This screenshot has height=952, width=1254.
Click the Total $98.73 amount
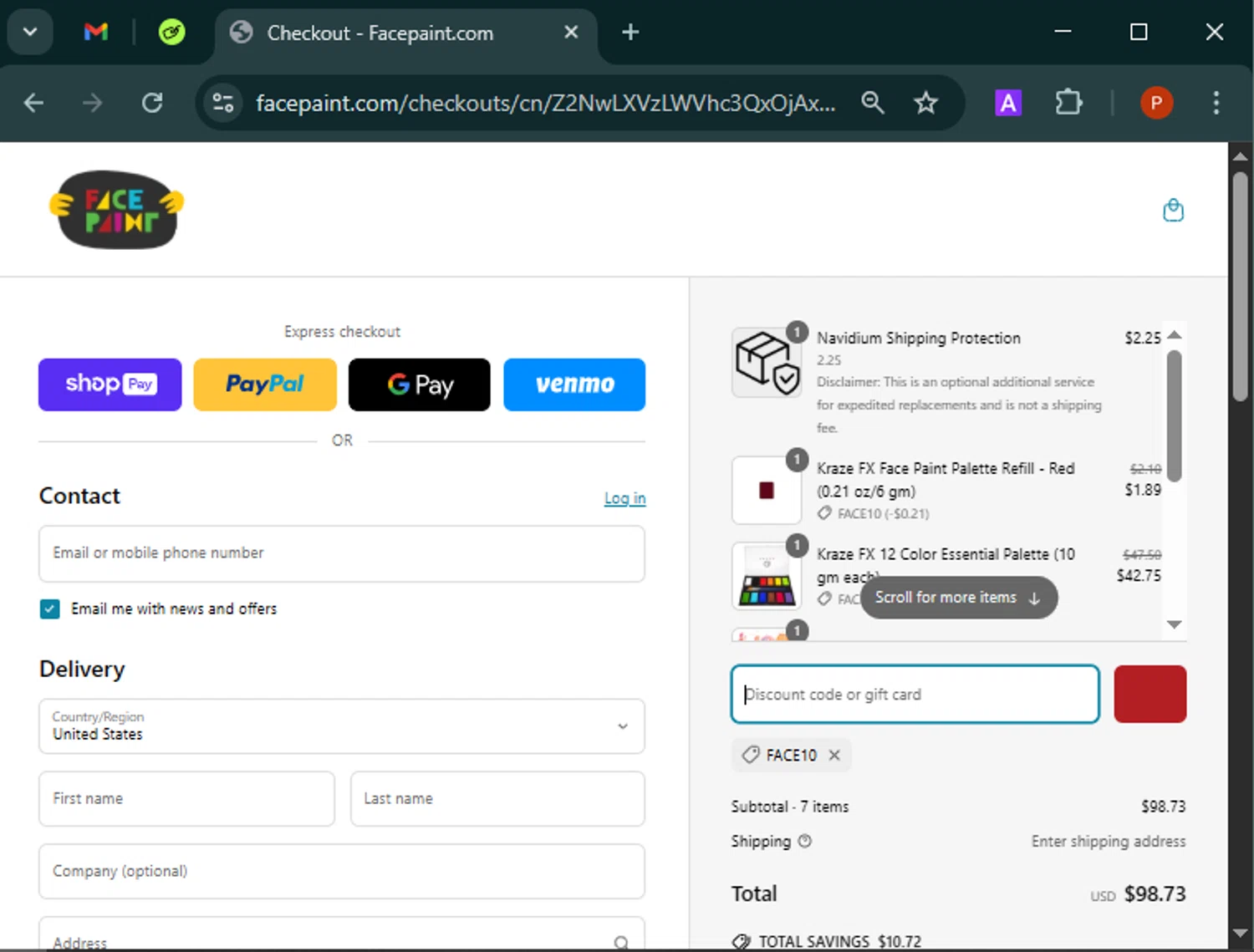(1155, 894)
